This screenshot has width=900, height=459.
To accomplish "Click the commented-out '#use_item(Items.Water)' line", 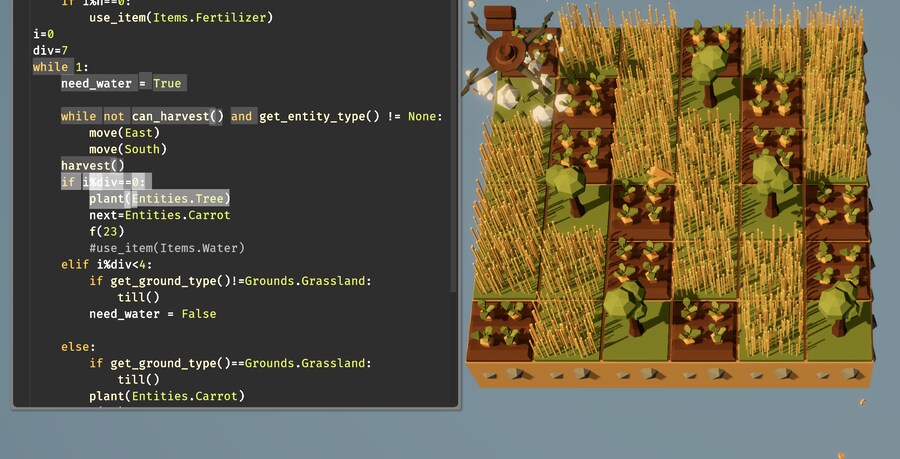I will 166,248.
